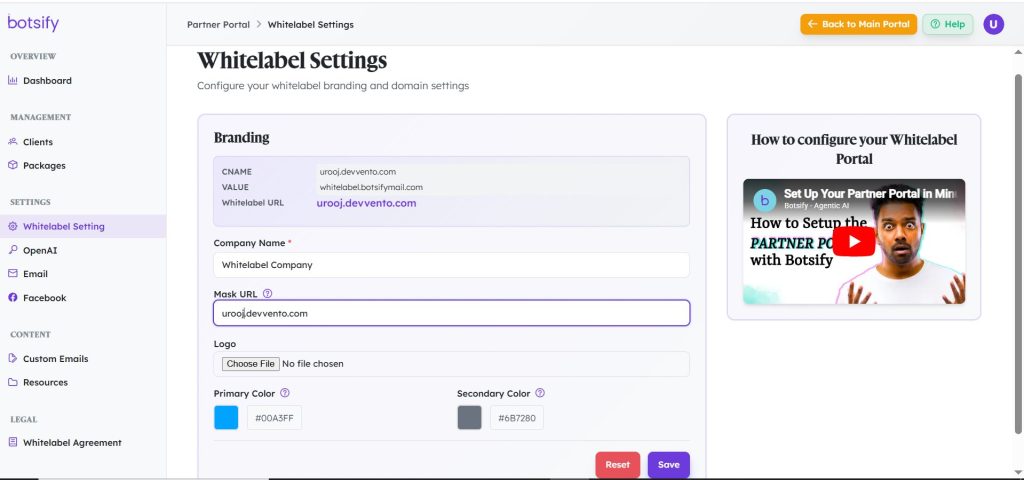Click the Botsify channel icon in video
1024x480 pixels.
[x=765, y=199]
